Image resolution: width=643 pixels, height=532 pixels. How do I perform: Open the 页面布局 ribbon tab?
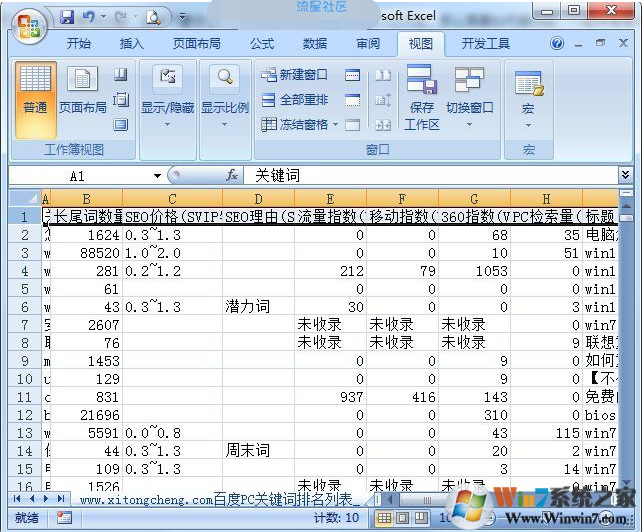click(x=196, y=43)
